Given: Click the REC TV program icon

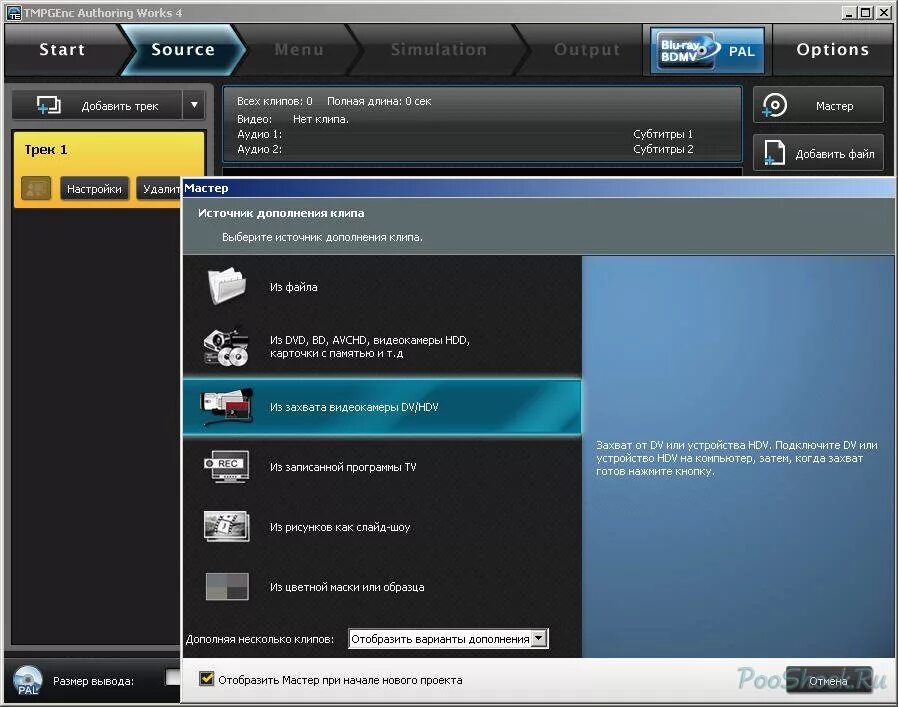Looking at the screenshot, I should tap(227, 466).
